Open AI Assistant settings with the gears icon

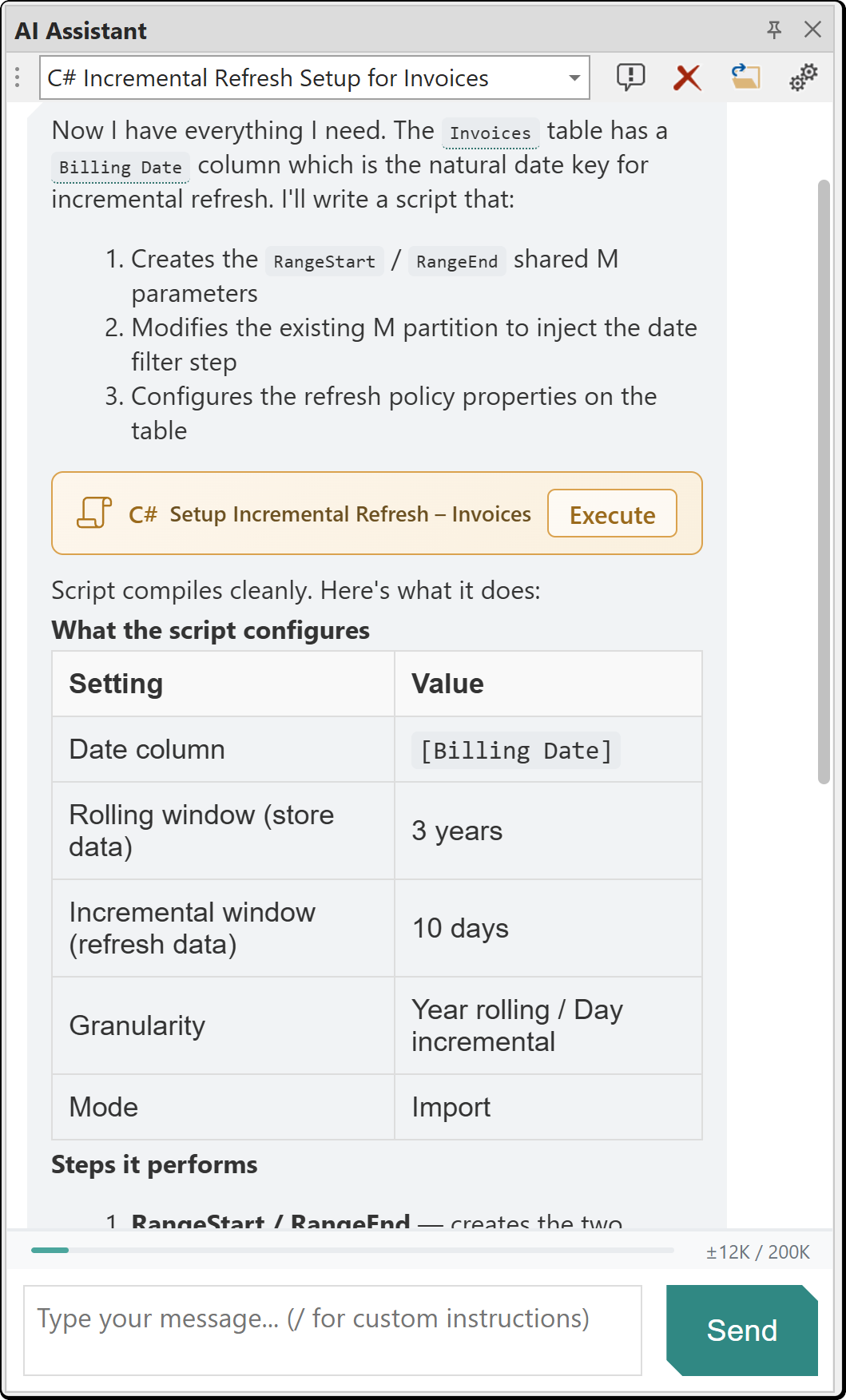(x=803, y=77)
